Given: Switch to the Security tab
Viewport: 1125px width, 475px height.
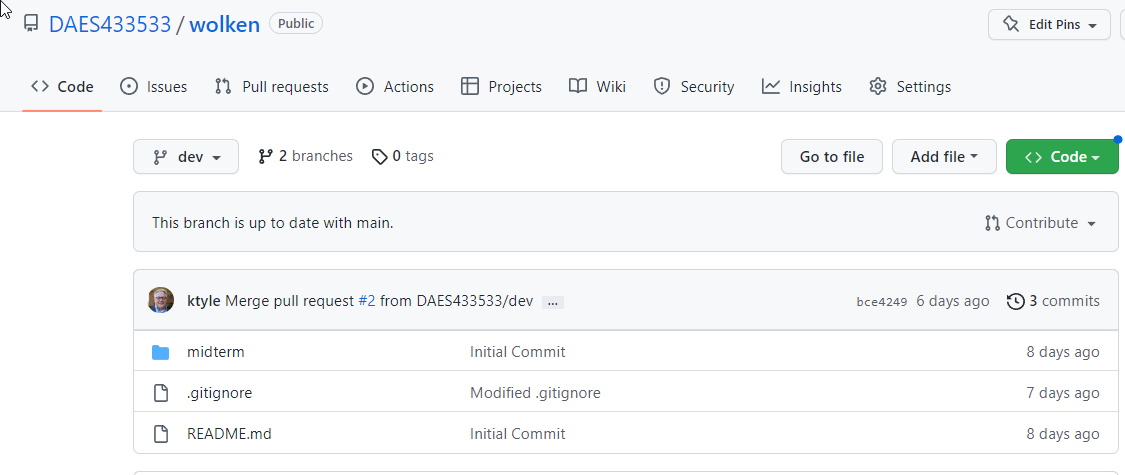Looking at the screenshot, I should pos(693,87).
